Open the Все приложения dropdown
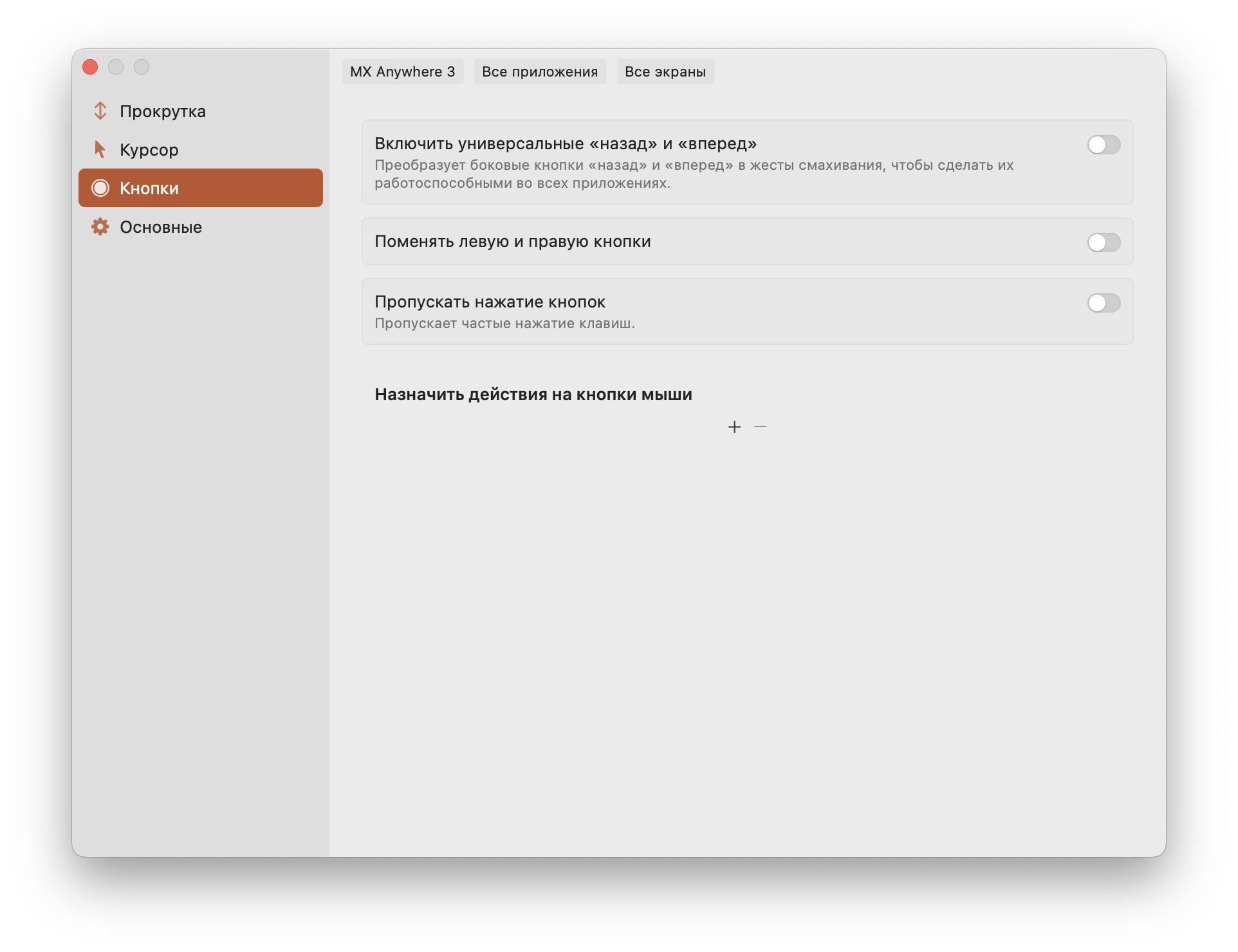Image resolution: width=1238 pixels, height=952 pixels. (540, 71)
